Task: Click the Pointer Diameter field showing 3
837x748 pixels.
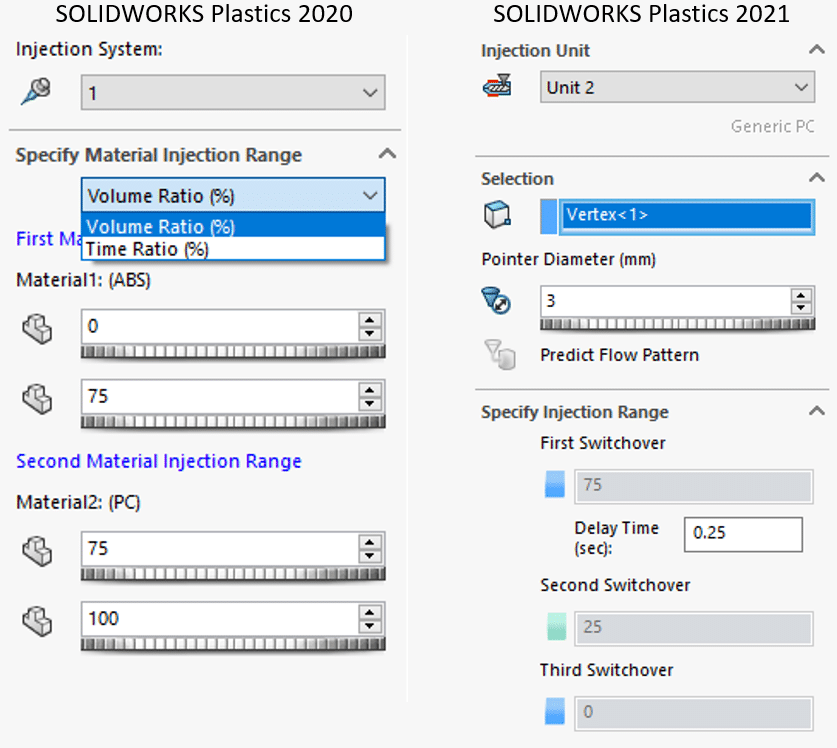Action: point(665,301)
